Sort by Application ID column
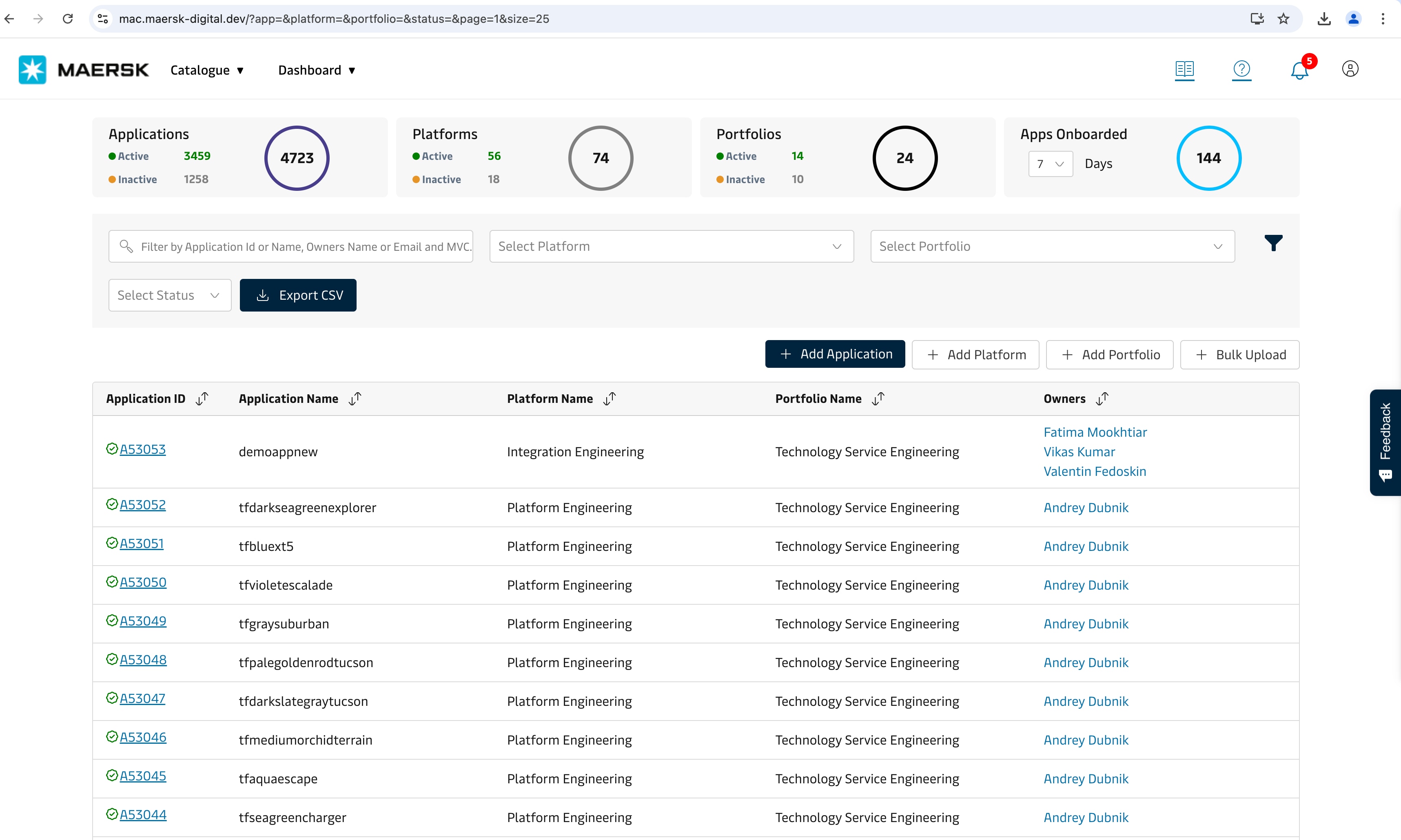The image size is (1401, 840). coord(202,398)
